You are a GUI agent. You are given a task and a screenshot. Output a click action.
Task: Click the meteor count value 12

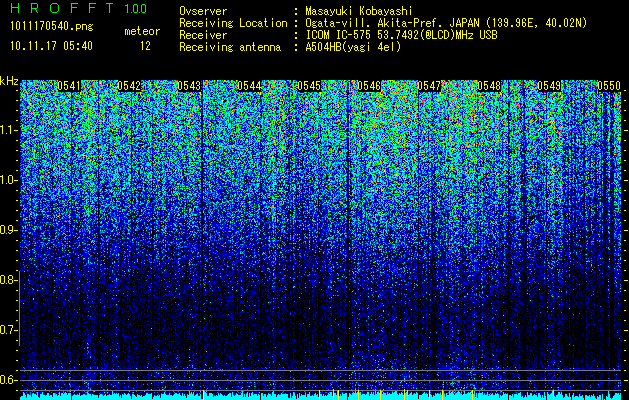tap(145, 46)
